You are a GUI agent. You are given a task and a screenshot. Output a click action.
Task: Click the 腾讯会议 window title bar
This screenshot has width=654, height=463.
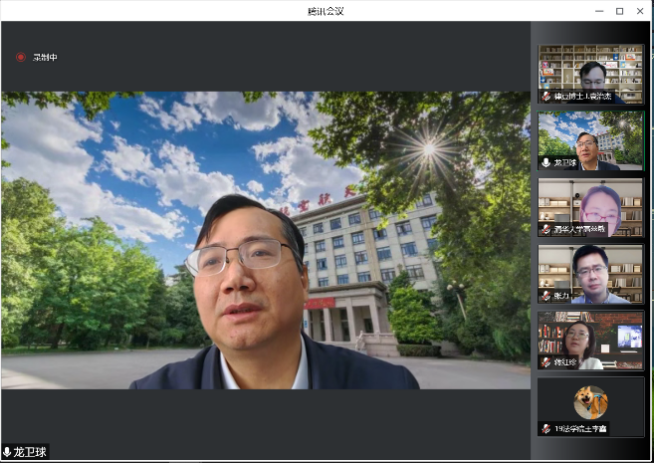(327, 10)
